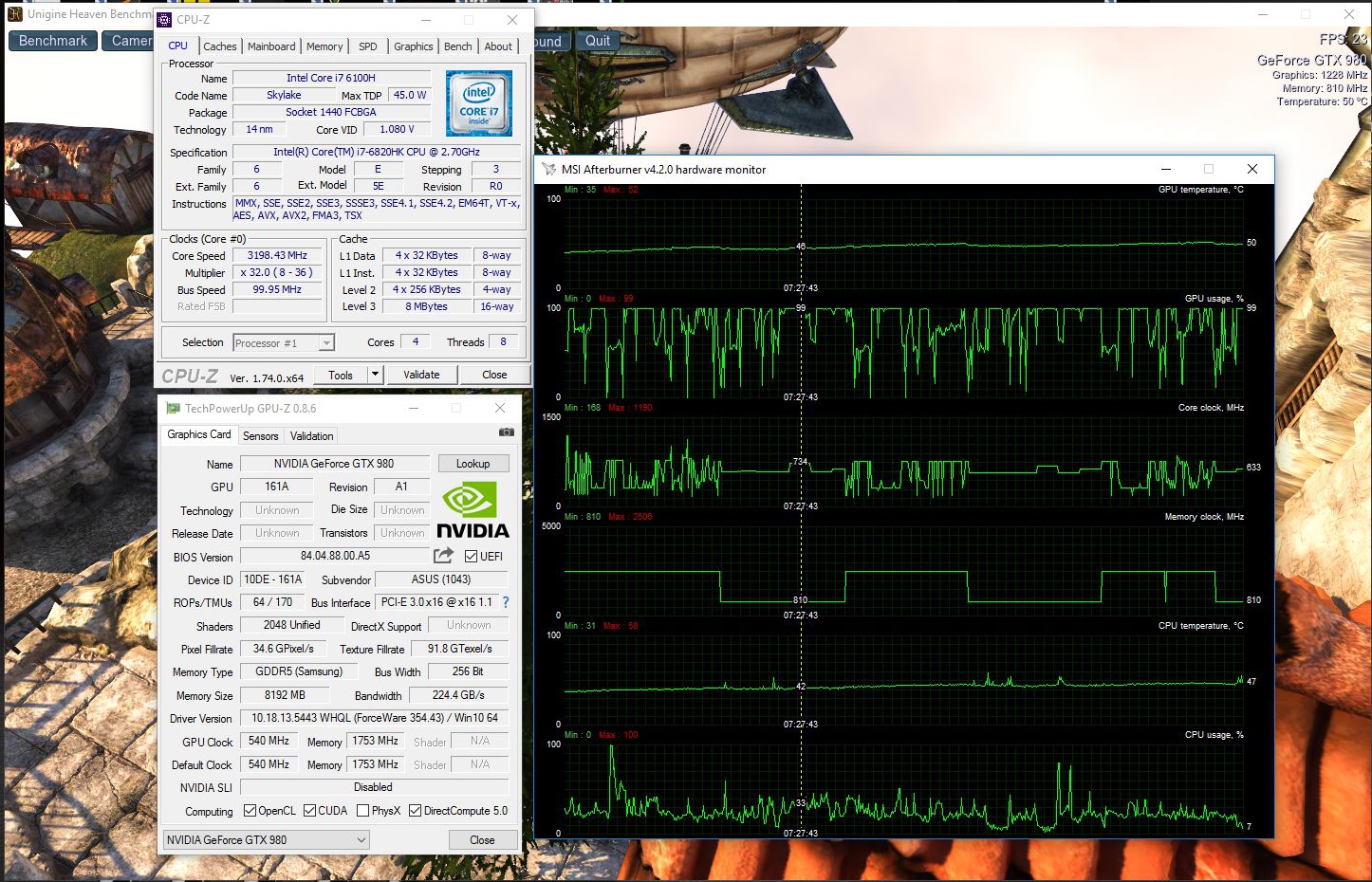Toggle the DirectCompute 5.0 checkbox

pos(416,811)
